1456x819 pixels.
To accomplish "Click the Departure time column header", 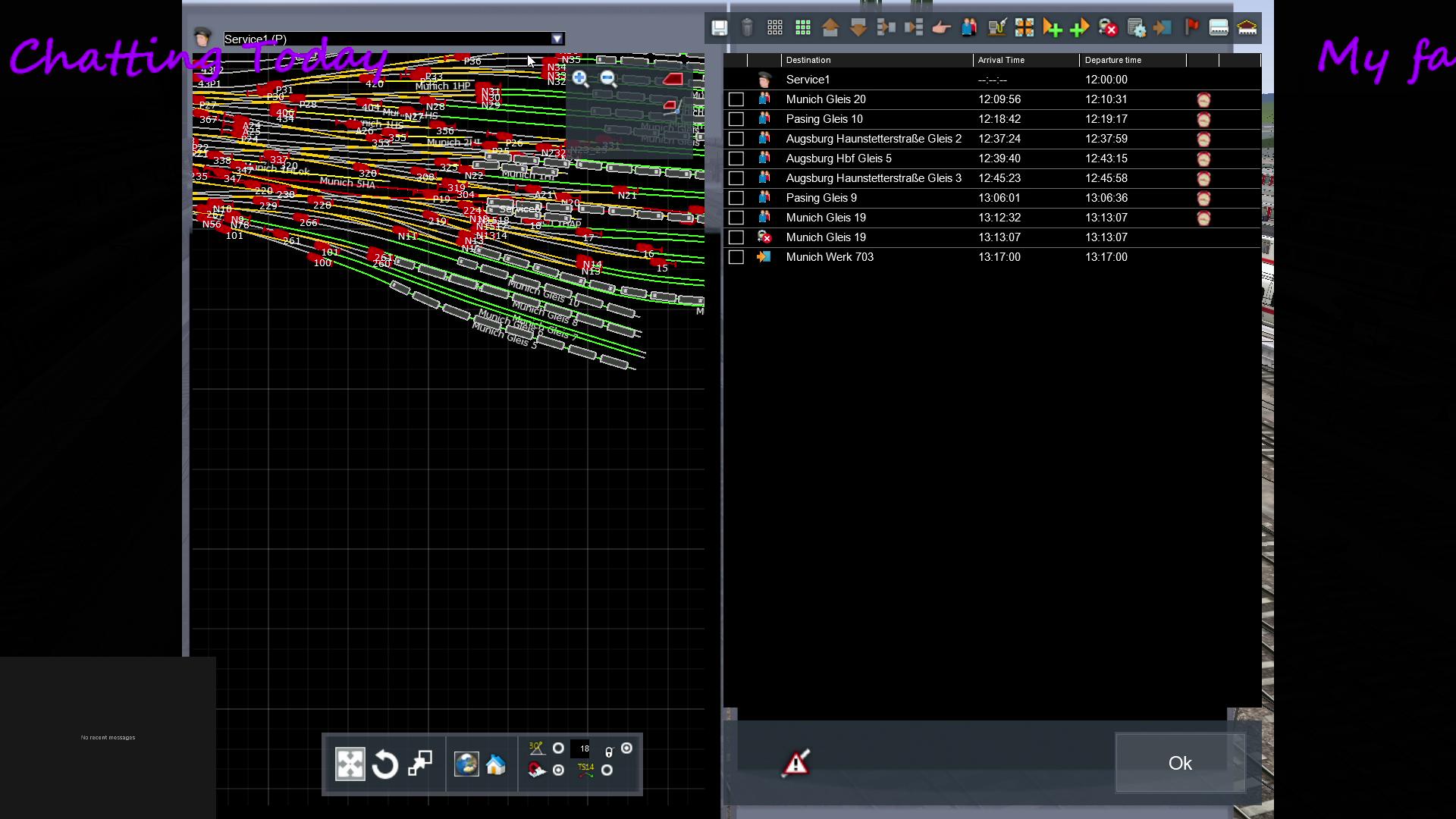I will (x=1133, y=60).
